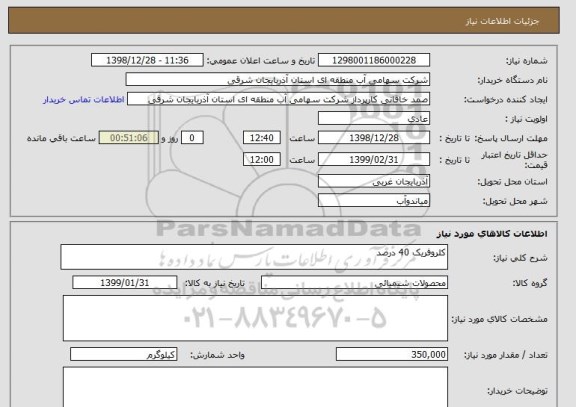The height and width of the screenshot is (407, 576).
Task: Click the need date field 1399/01/31
Action: (125, 282)
